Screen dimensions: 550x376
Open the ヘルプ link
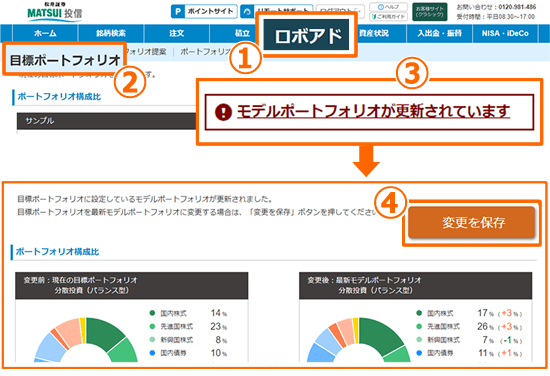[x=388, y=7]
